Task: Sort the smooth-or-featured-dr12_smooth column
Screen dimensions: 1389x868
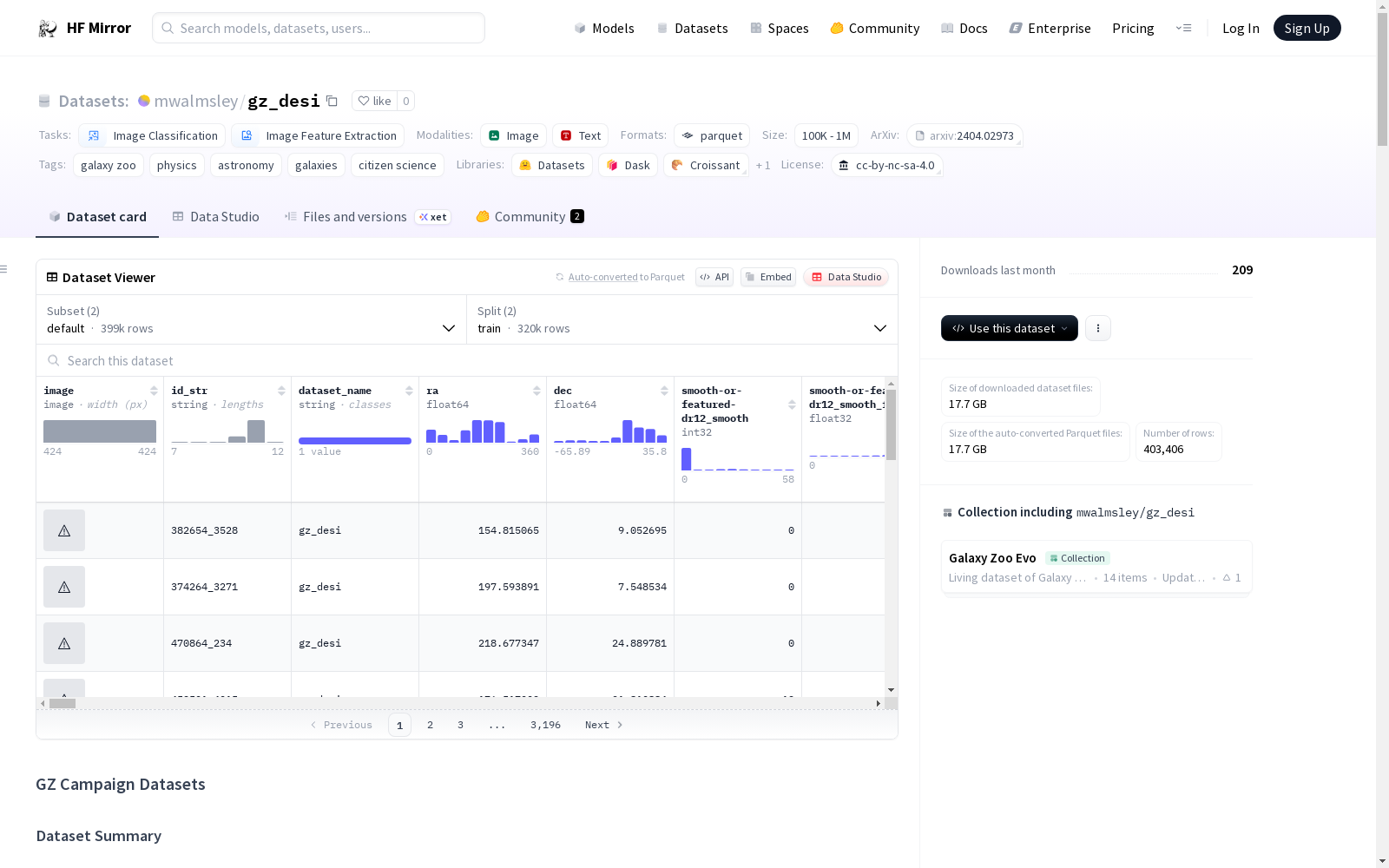Action: click(792, 404)
